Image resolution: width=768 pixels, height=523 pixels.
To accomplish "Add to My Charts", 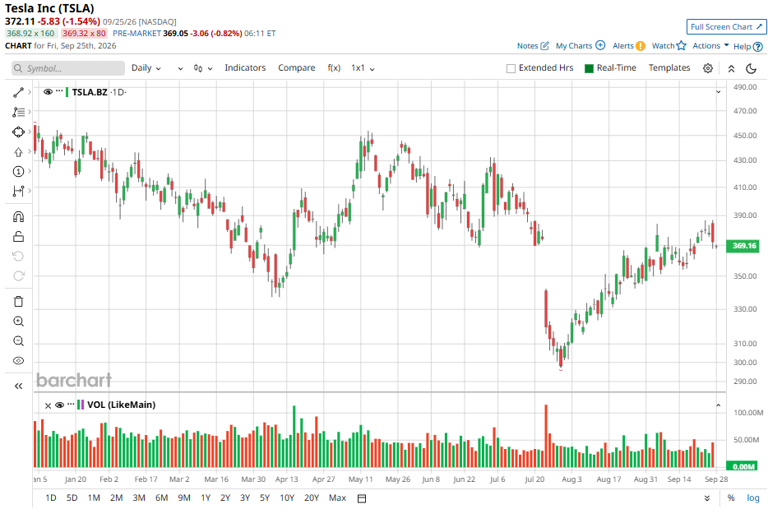I will point(580,46).
